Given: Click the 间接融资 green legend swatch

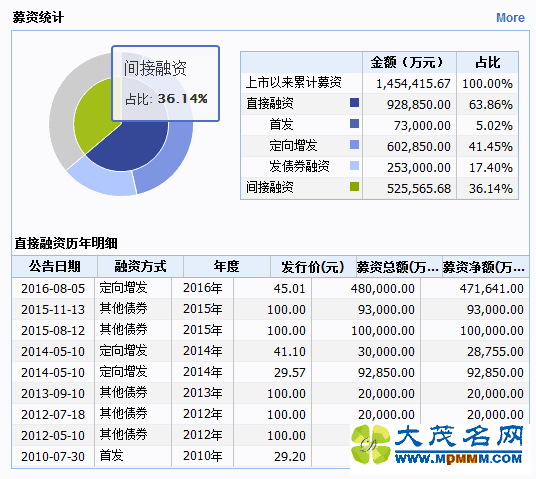Looking at the screenshot, I should point(354,186).
